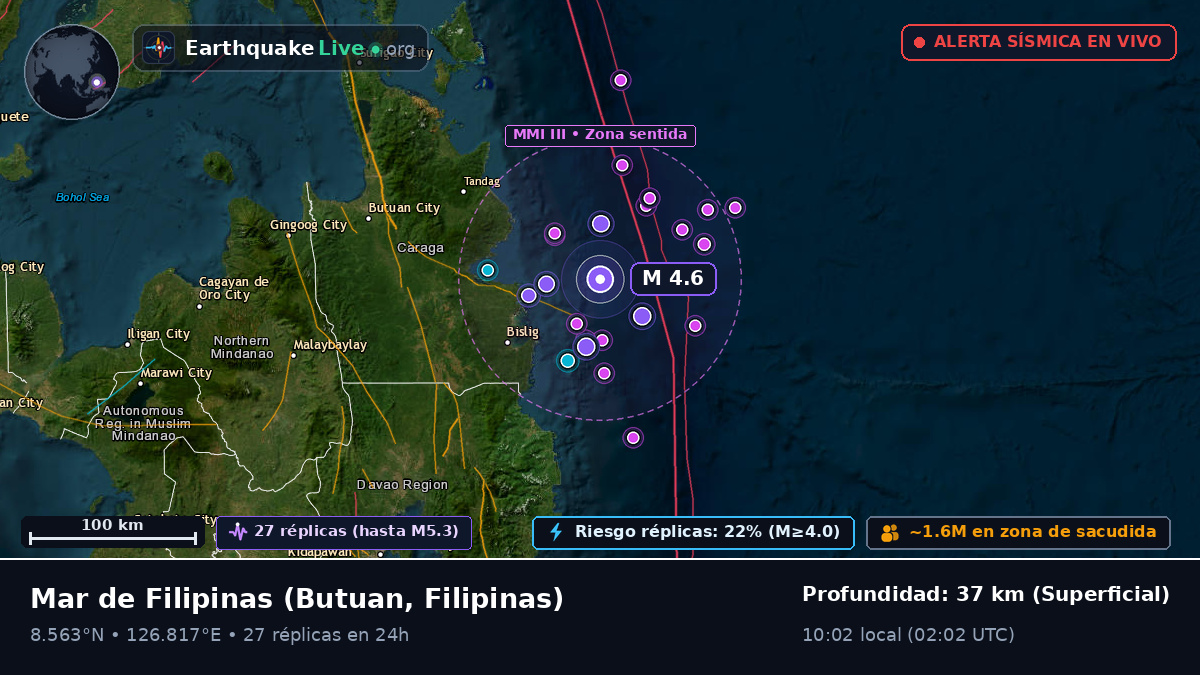1200x675 pixels.
Task: Select the isolated southern aftershock marker offshore of Davao
Action: [633, 437]
